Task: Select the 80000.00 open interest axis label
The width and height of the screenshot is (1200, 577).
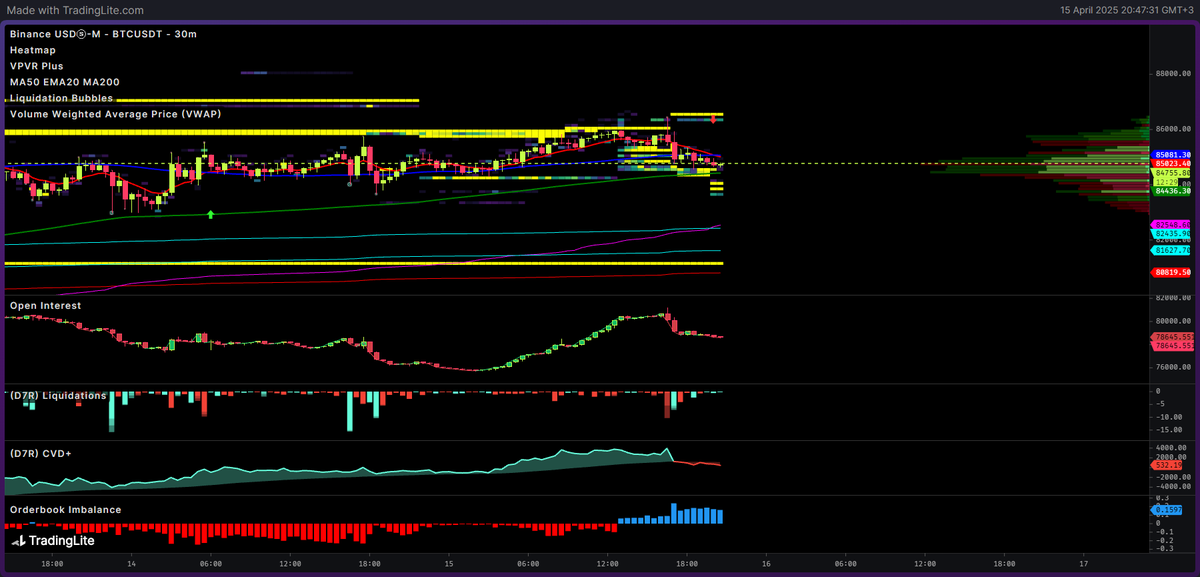Action: point(1174,321)
